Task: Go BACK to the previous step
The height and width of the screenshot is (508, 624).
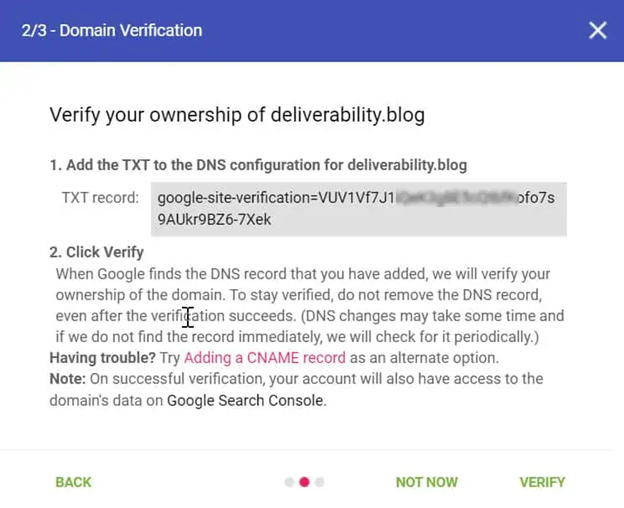Action: point(74,482)
